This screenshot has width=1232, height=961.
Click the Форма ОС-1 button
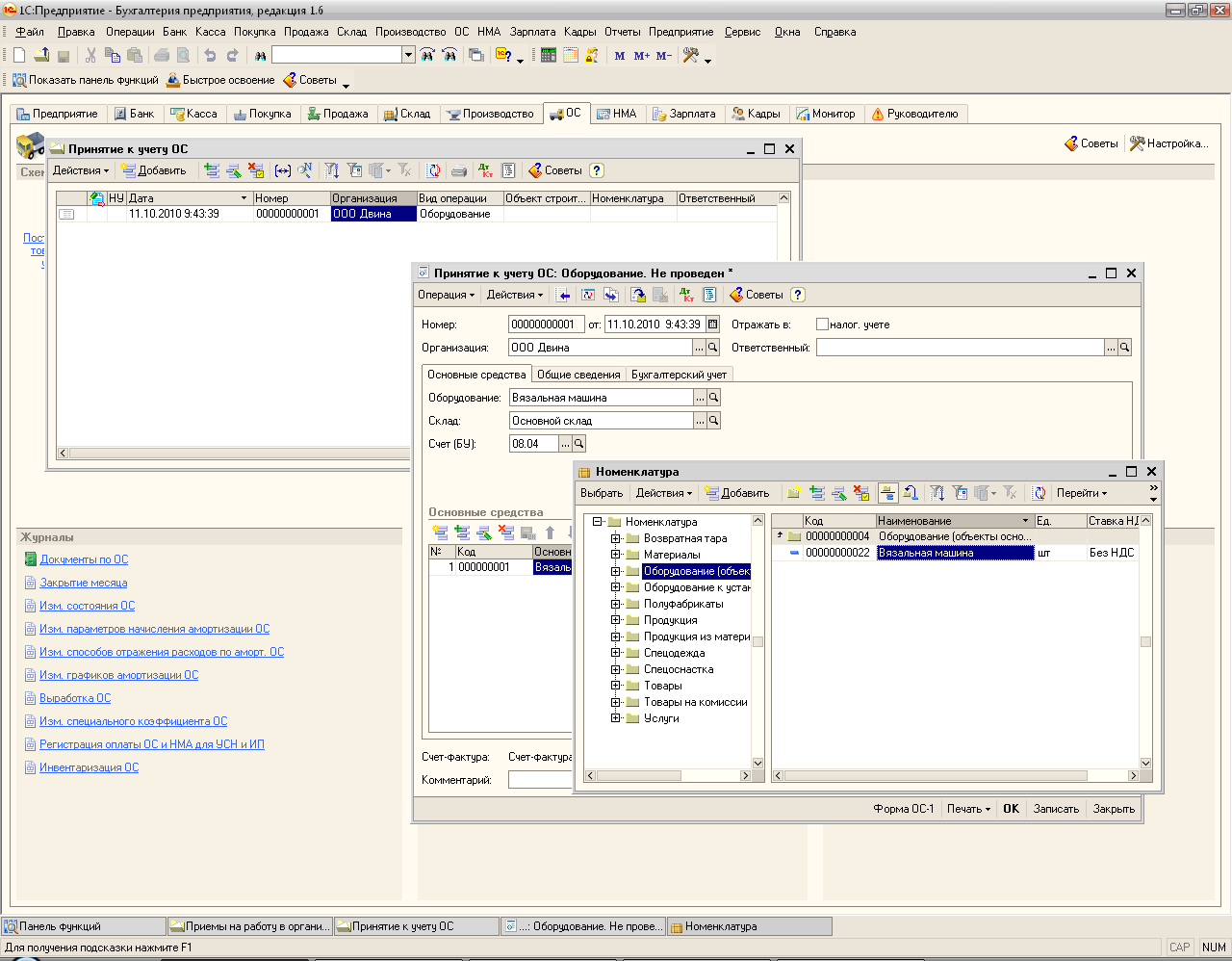pos(904,809)
